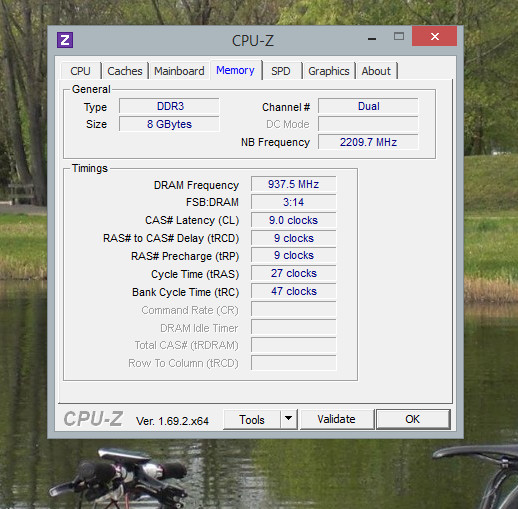Click the CPU-Z purple Z logo icon
518x509 pixels.
(65, 40)
